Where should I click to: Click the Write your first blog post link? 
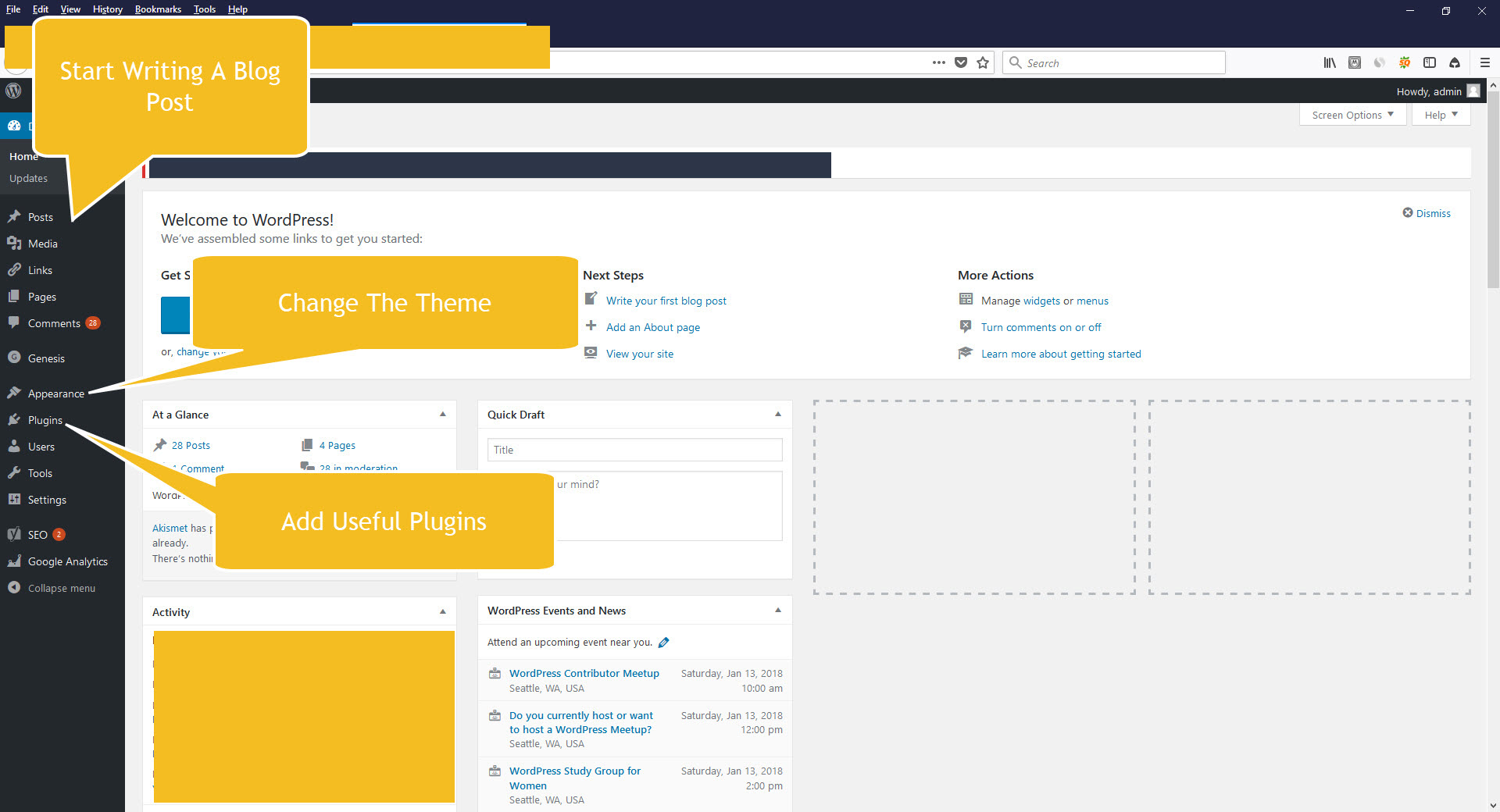666,301
